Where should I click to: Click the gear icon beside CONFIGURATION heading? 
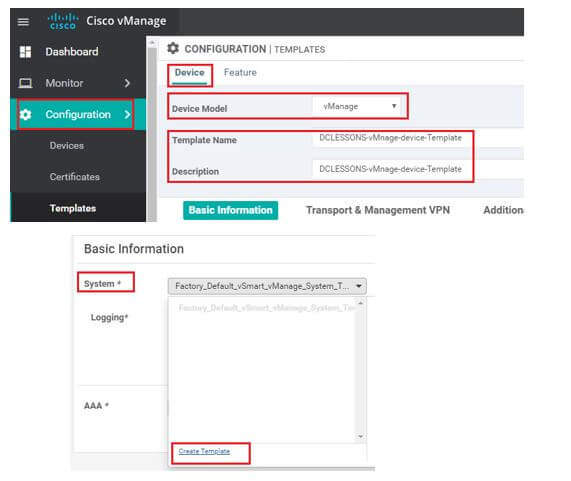tap(173, 48)
